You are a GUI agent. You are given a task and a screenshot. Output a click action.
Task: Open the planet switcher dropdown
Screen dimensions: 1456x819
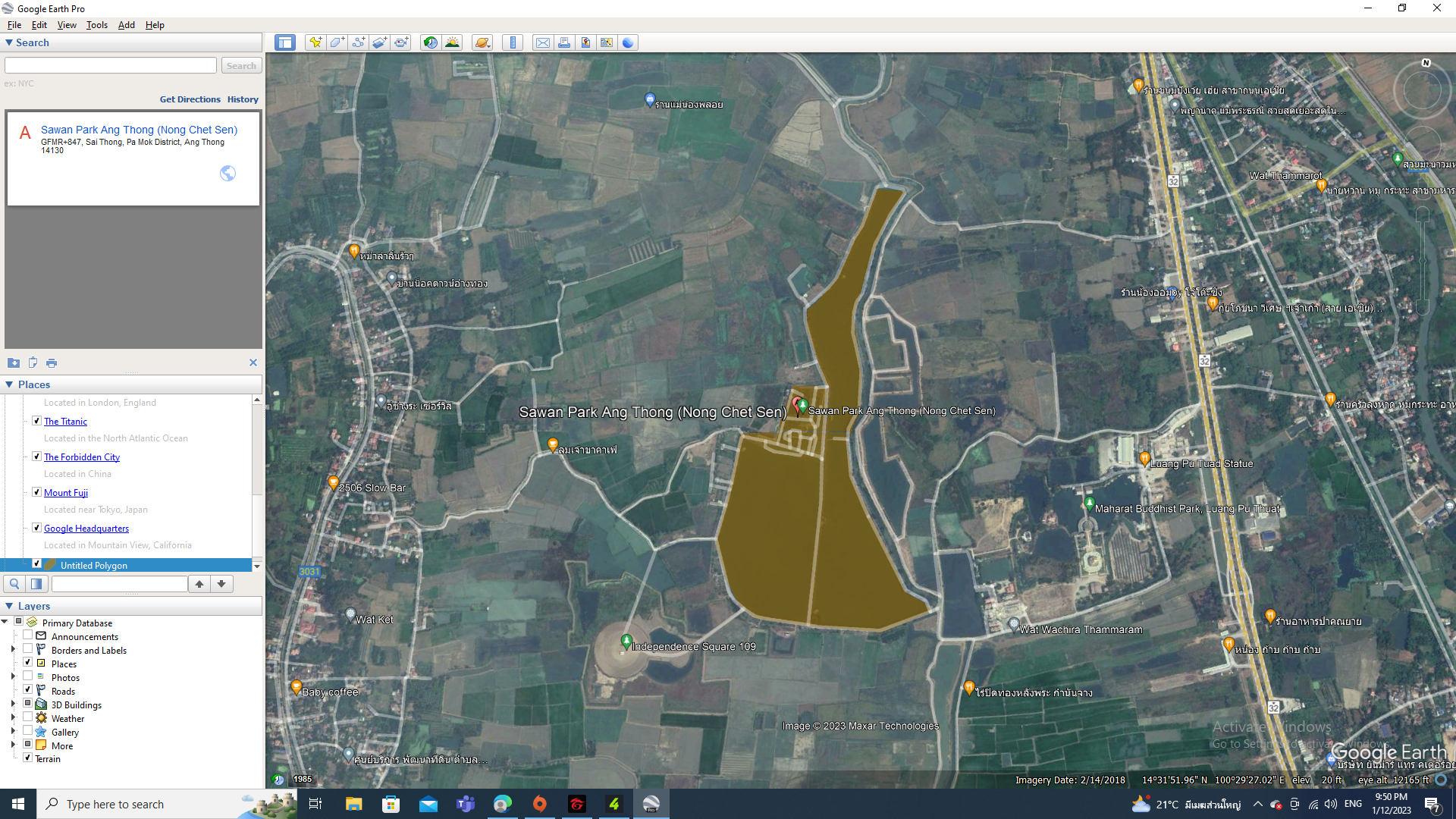pyautogui.click(x=482, y=42)
